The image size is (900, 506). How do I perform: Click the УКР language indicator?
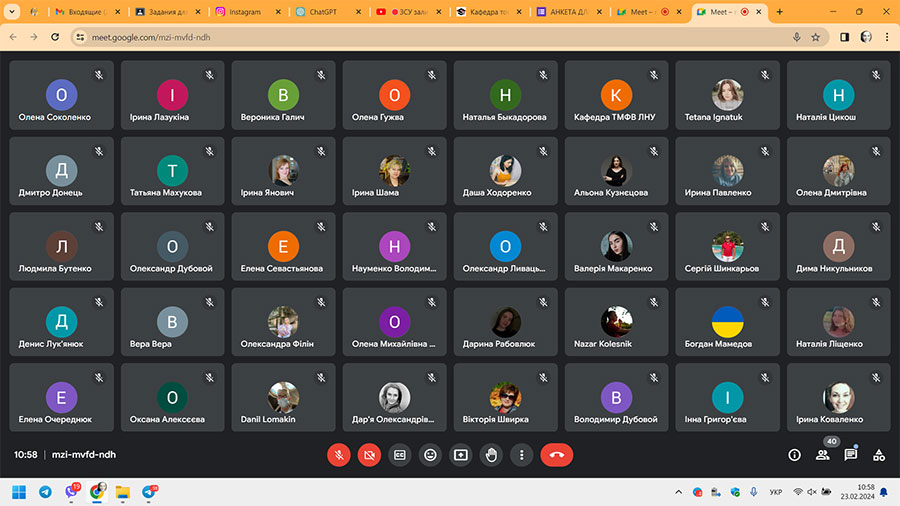click(x=775, y=492)
